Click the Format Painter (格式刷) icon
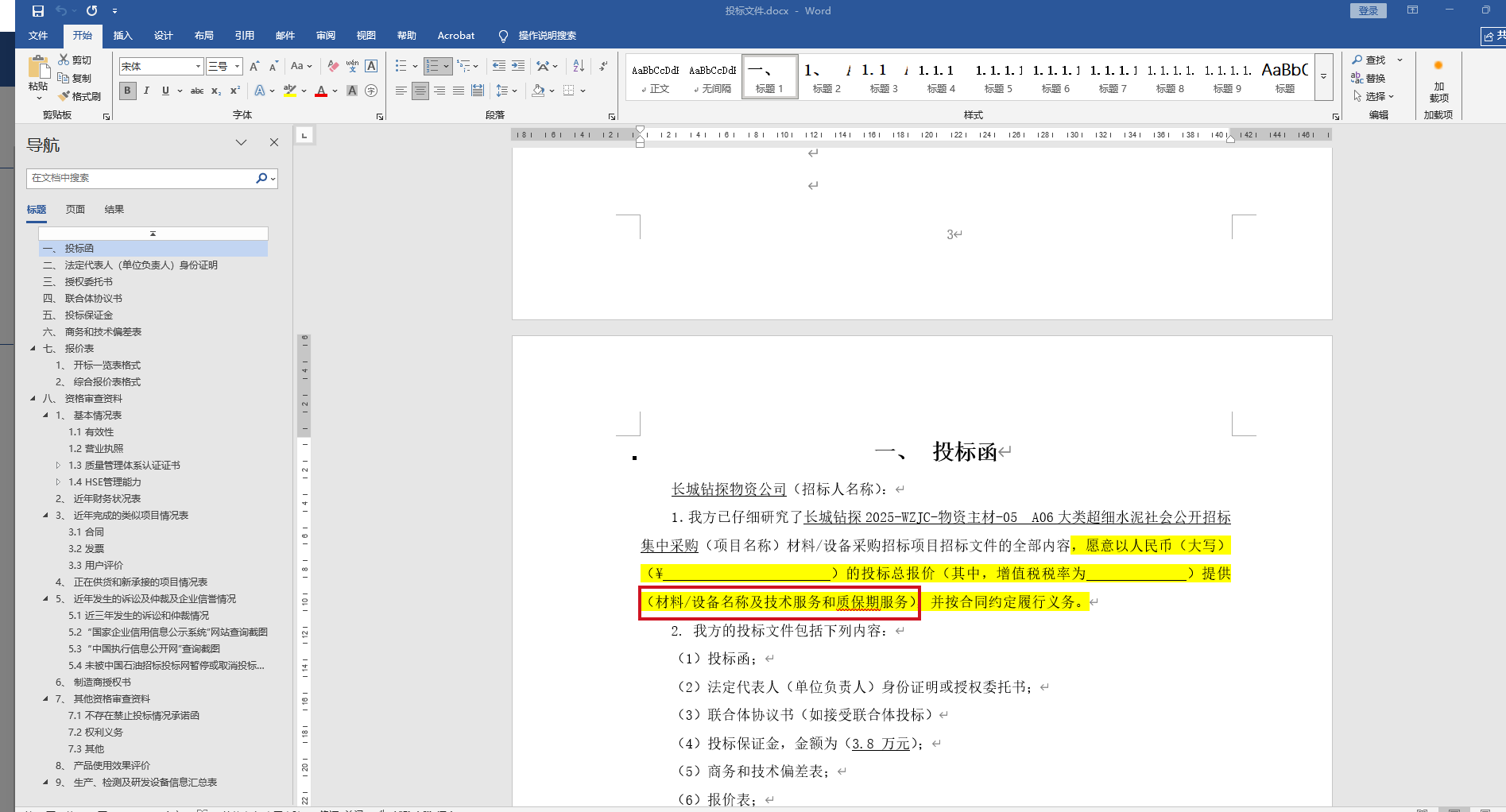 pos(79,96)
